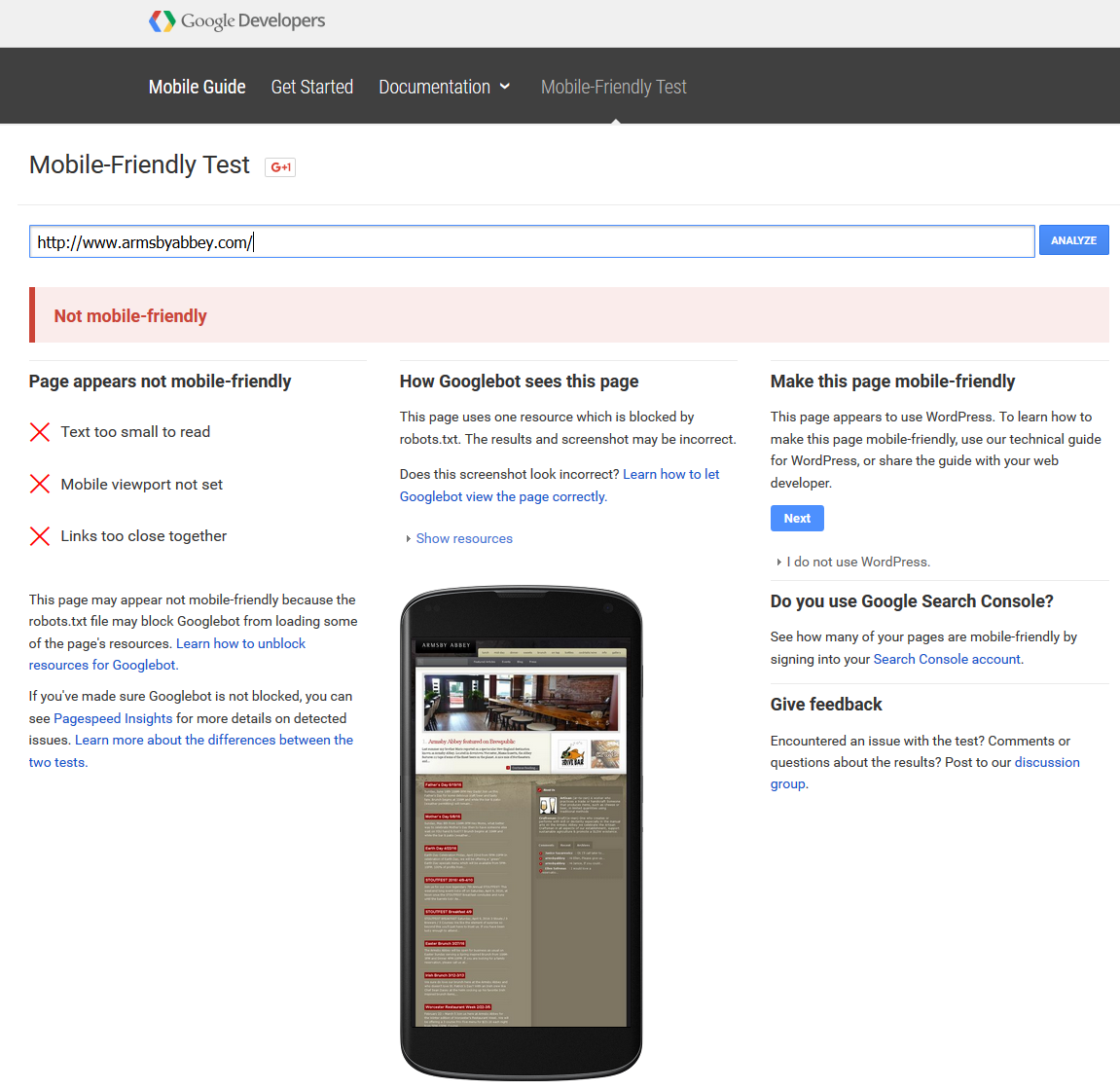
Task: Click the phone screenshot preview of the site
Action: pyautogui.click(x=522, y=832)
